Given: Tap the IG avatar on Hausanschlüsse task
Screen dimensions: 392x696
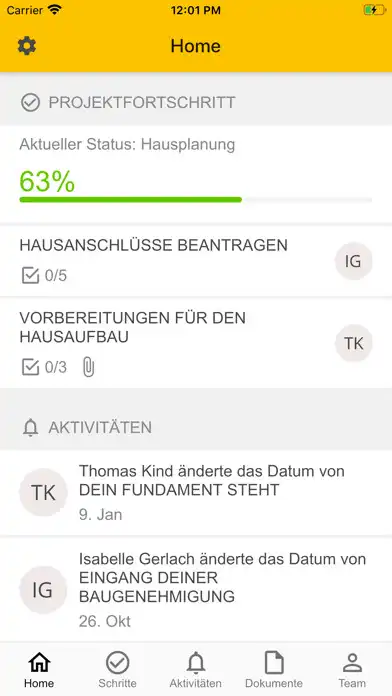Looking at the screenshot, I should 353,261.
